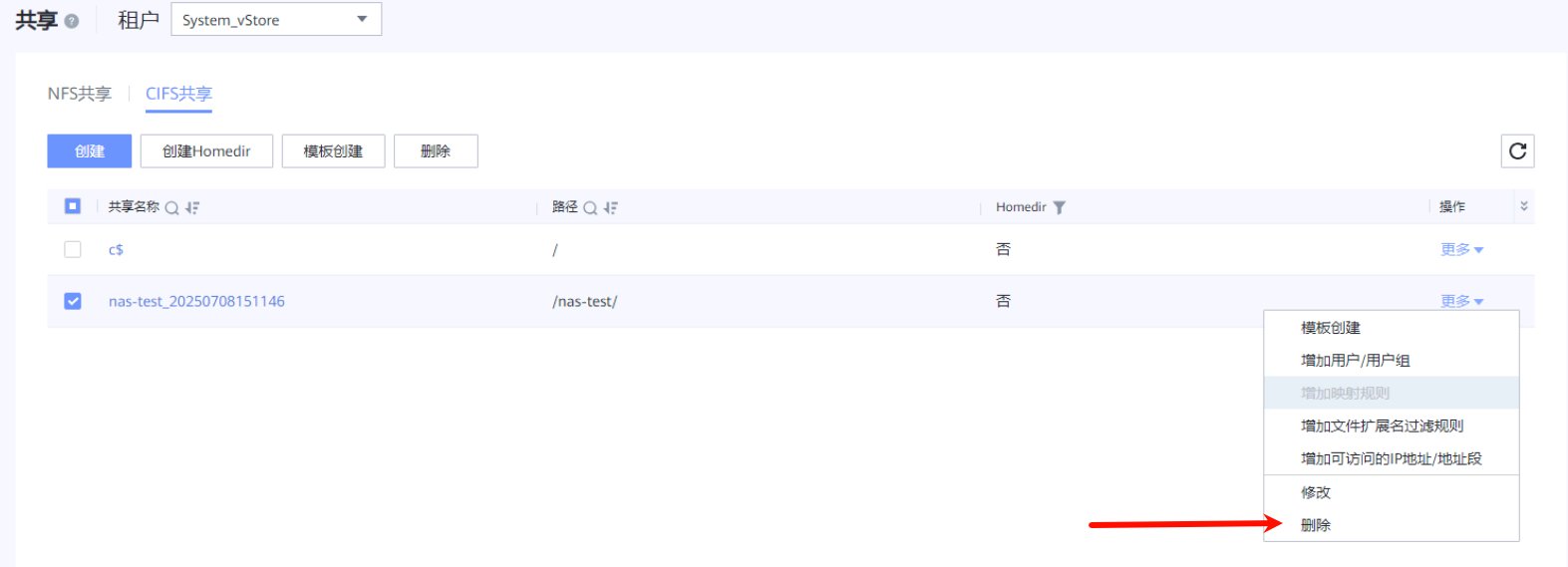Toggle the select-all checkbox in table header

click(x=73, y=206)
